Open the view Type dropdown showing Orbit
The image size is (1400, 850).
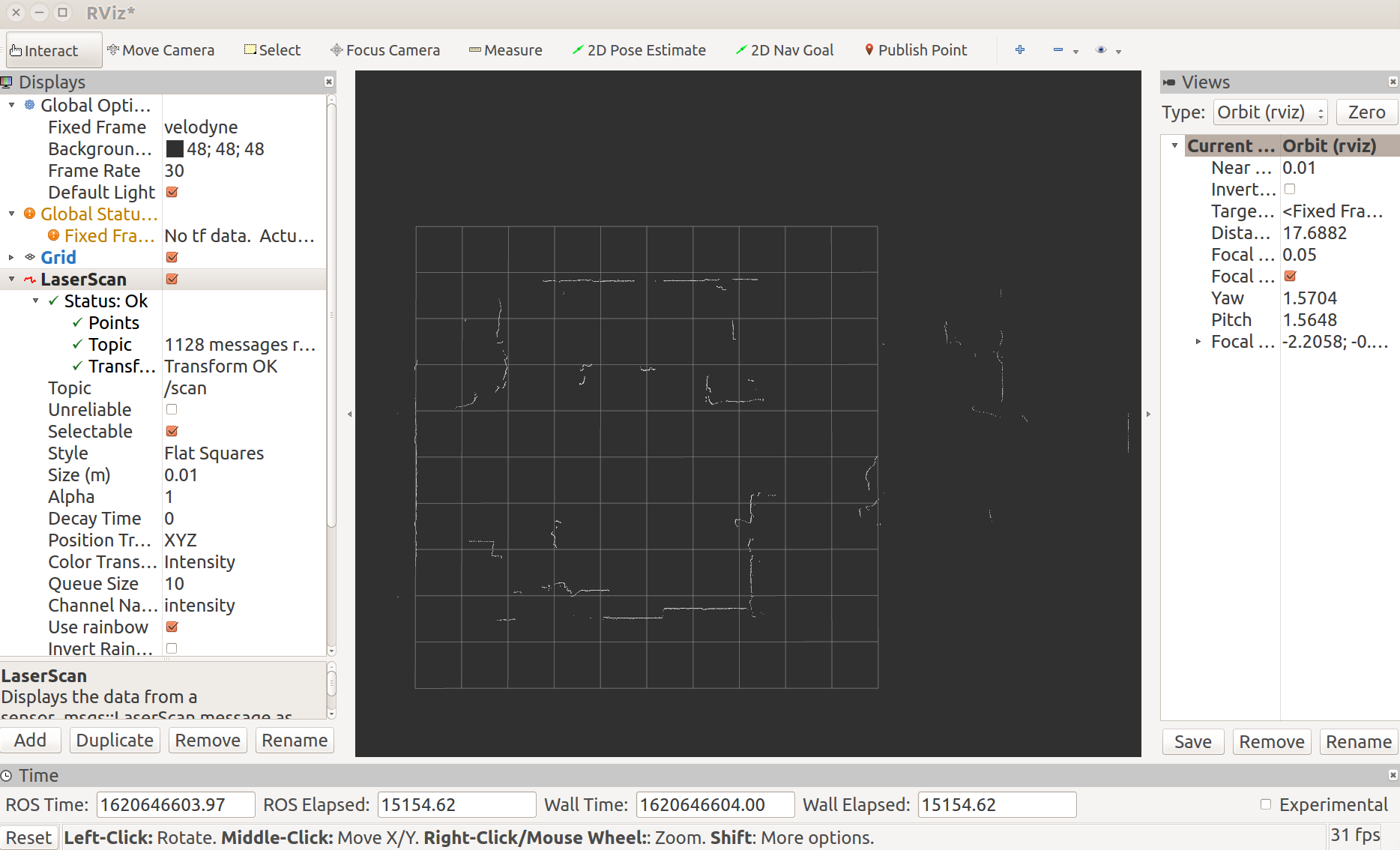click(1270, 112)
